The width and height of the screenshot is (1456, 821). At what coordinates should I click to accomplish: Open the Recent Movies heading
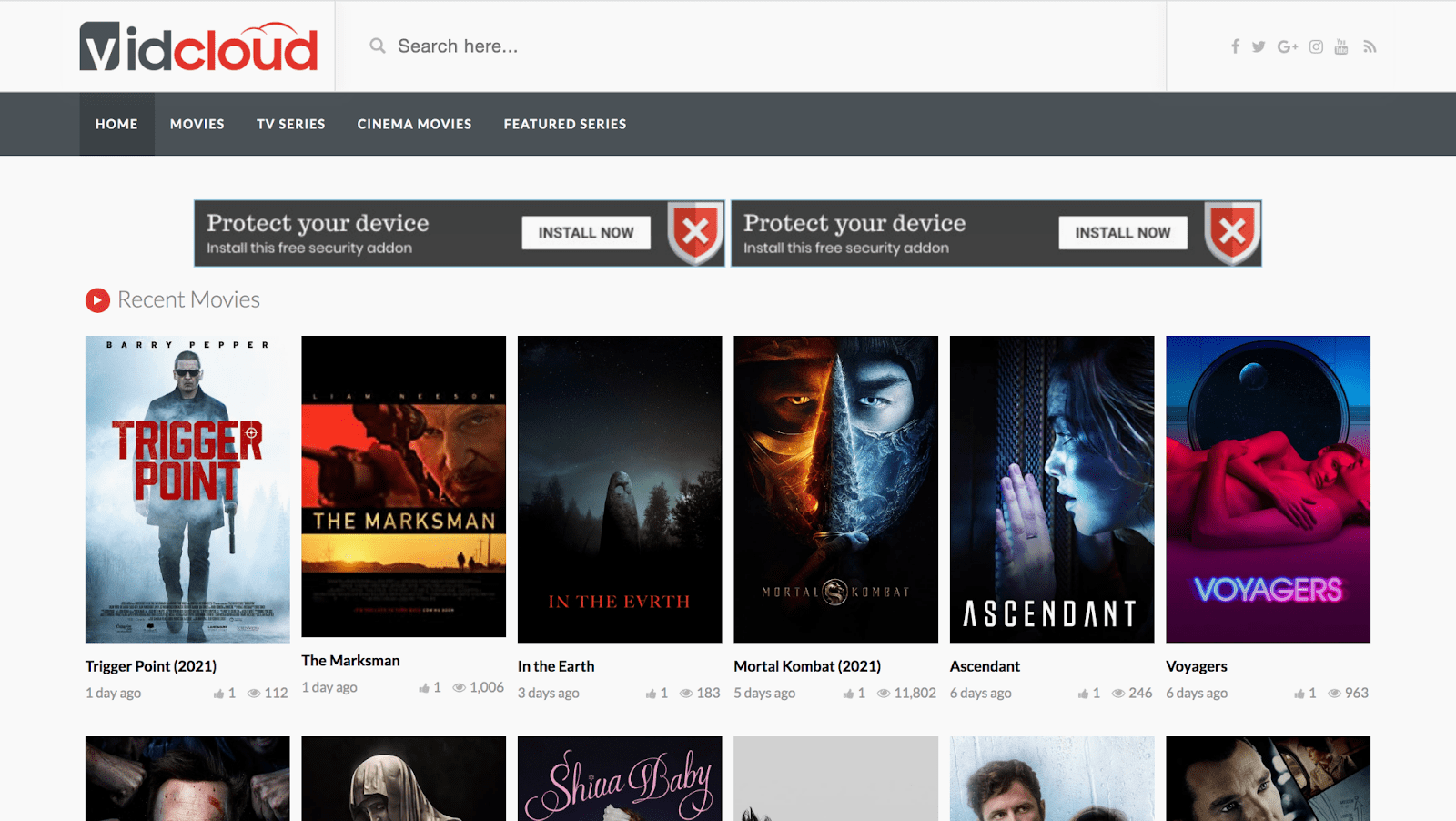click(188, 299)
